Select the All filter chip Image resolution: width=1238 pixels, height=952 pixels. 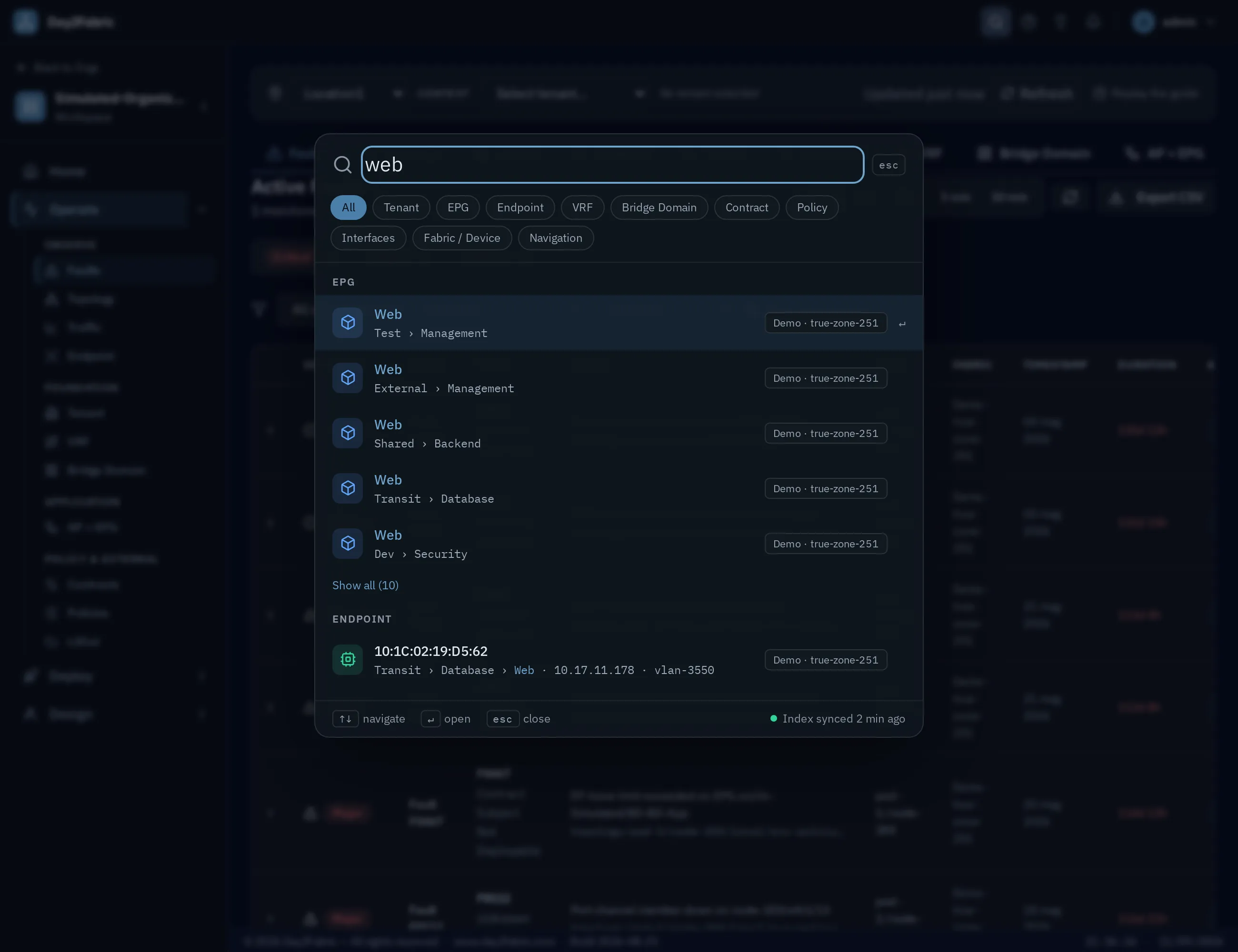point(348,208)
